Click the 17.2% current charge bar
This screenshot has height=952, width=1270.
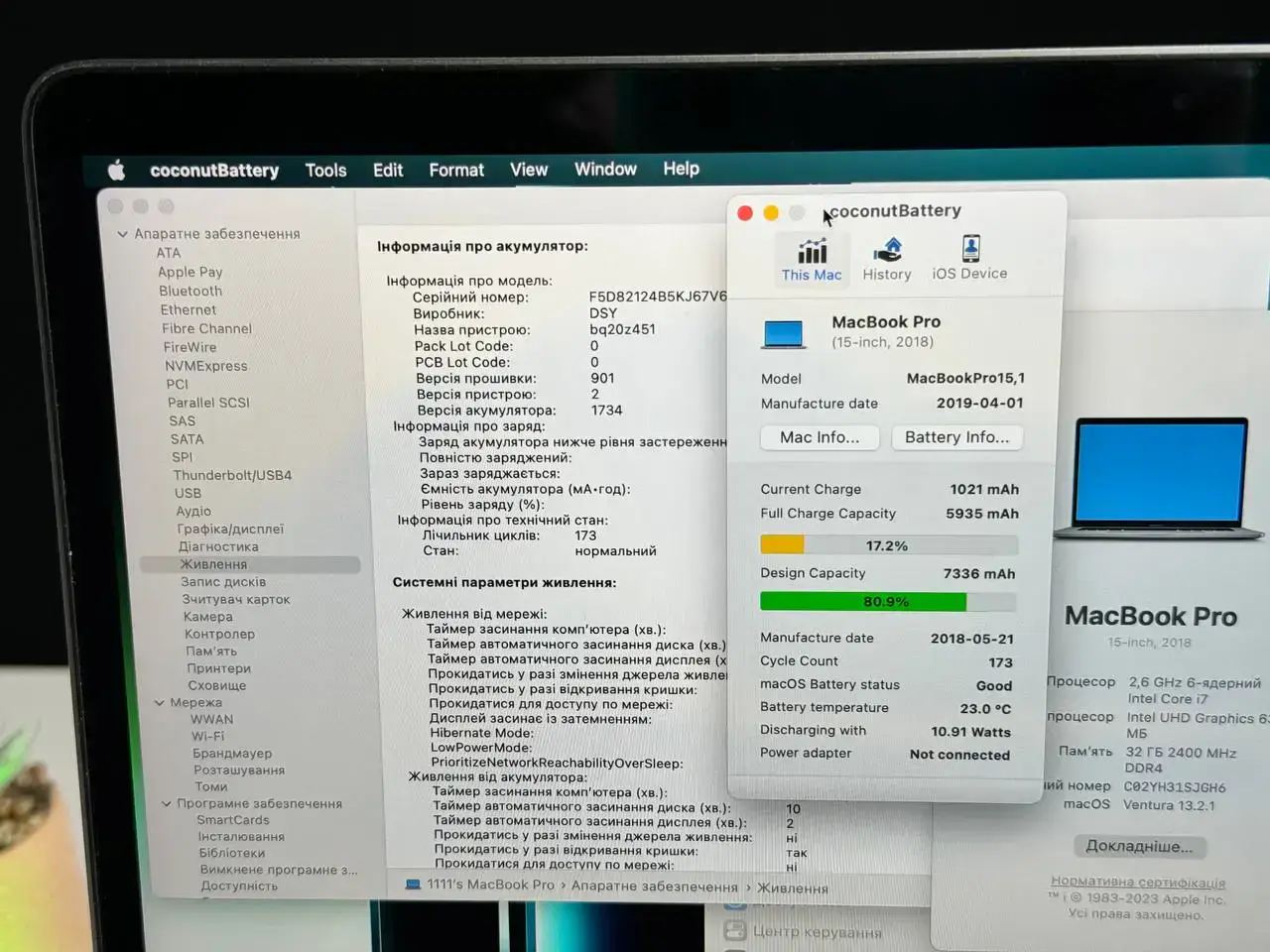[x=889, y=545]
